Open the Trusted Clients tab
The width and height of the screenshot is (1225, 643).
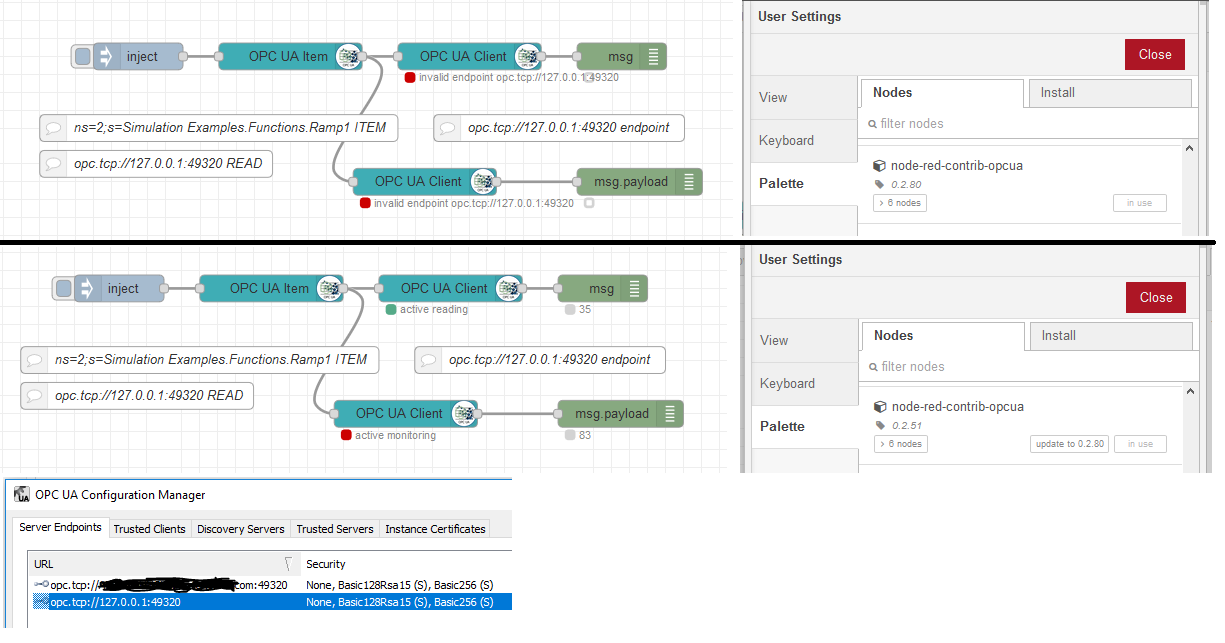pos(149,529)
